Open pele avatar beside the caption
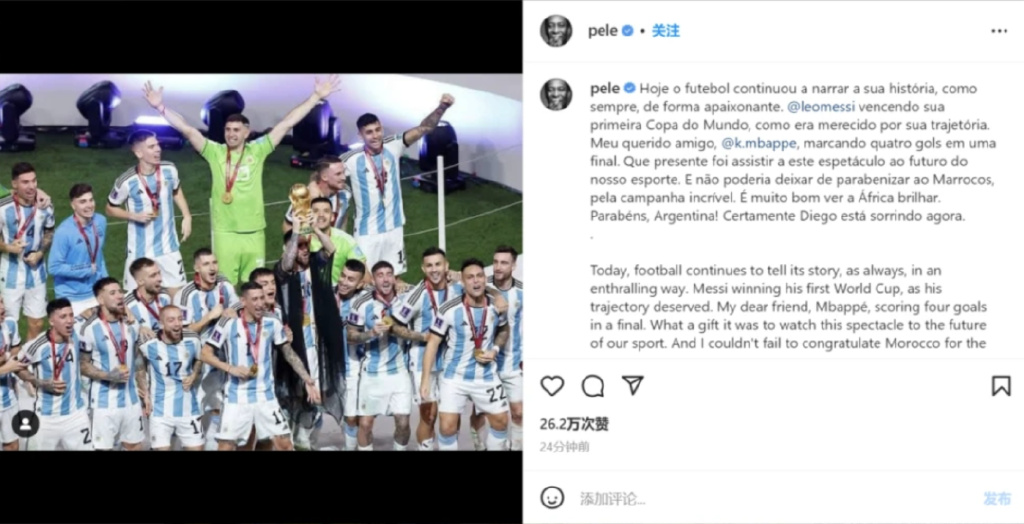Viewport: 1024px width, 524px height. [556, 95]
